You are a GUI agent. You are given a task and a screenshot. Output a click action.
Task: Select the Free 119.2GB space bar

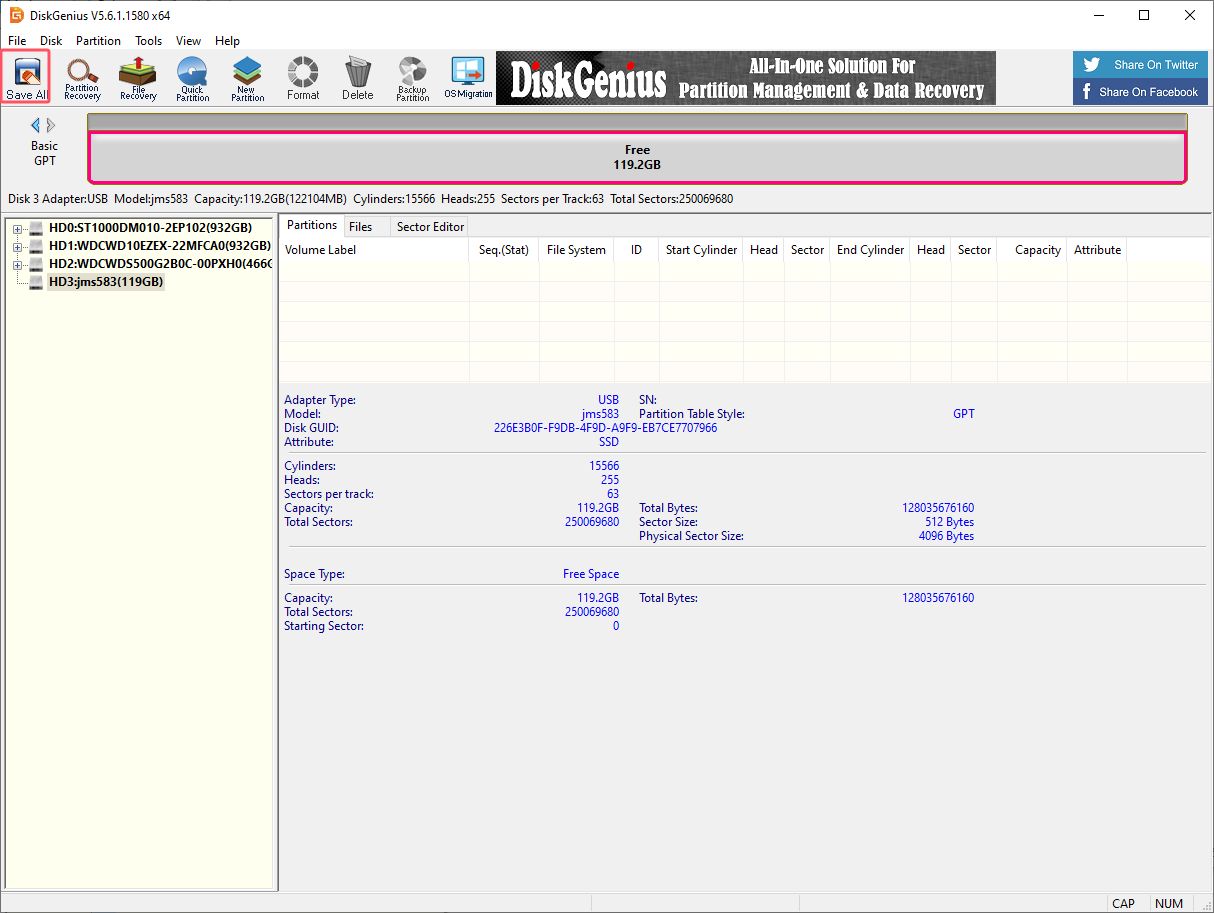[637, 157]
